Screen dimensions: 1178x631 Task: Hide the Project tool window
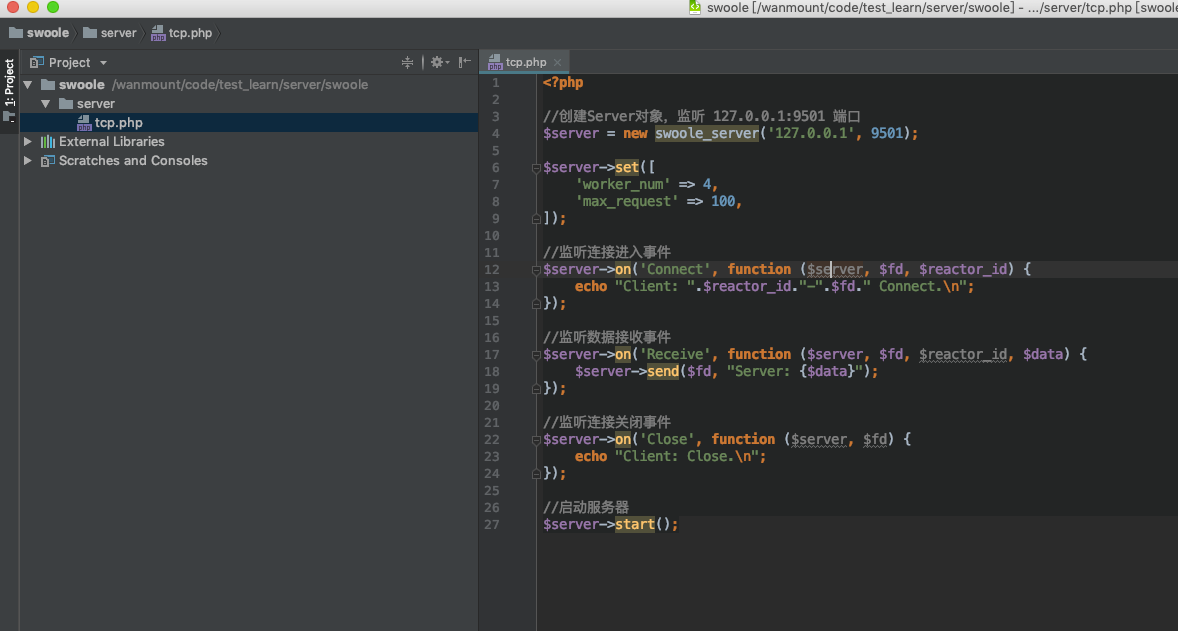[x=464, y=62]
